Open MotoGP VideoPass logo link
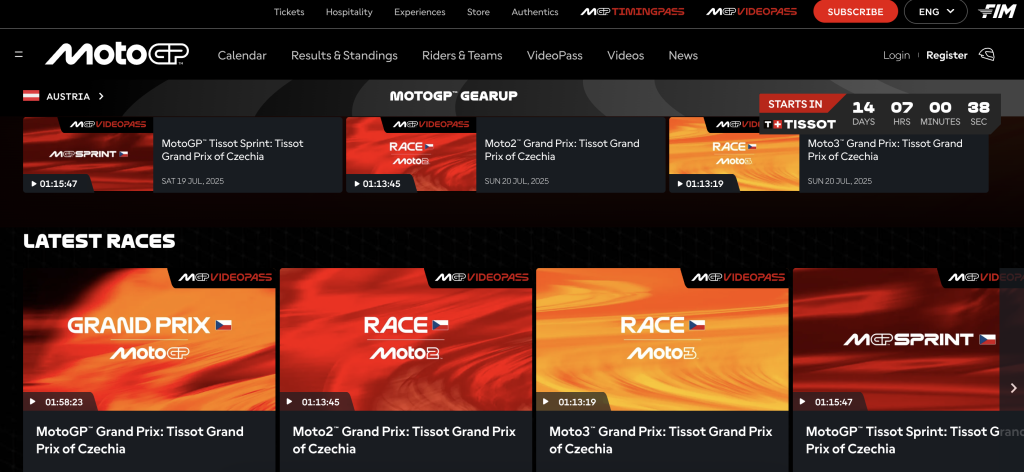The width and height of the screenshot is (1024, 472). pyautogui.click(x=751, y=12)
